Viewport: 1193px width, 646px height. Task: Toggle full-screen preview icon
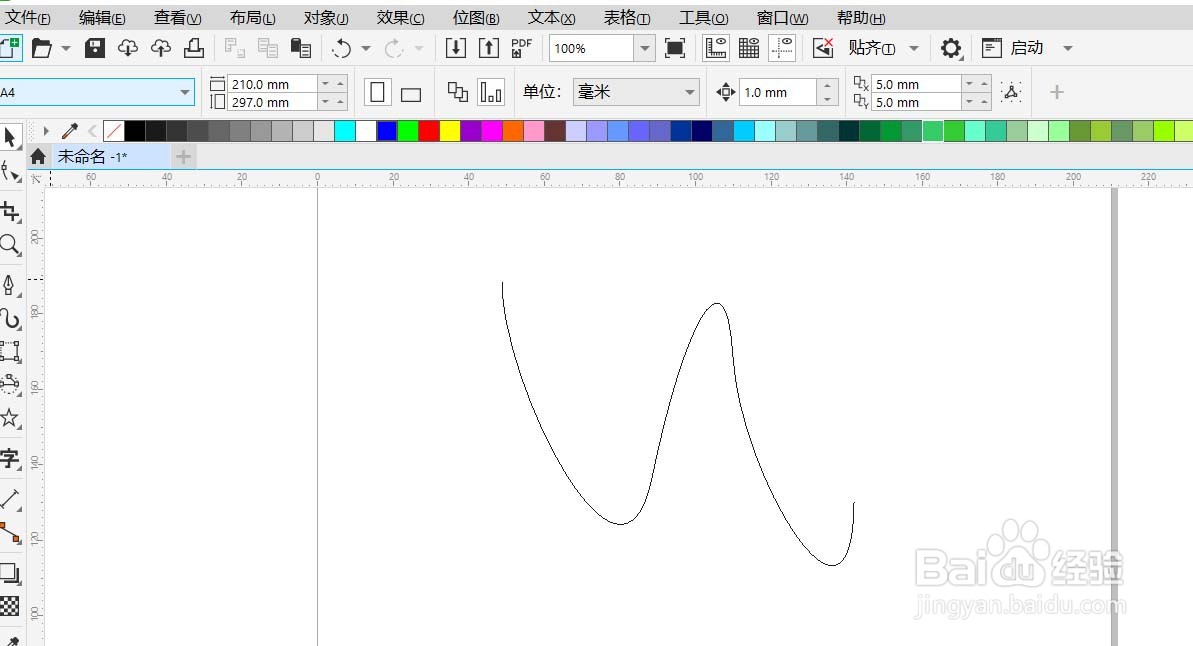point(674,48)
